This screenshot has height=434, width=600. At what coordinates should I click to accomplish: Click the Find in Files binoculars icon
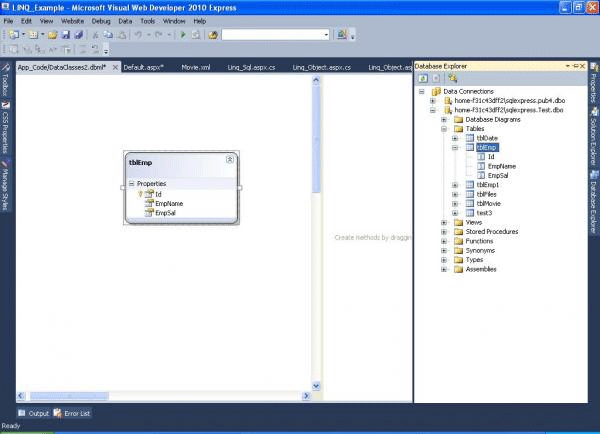[213, 35]
